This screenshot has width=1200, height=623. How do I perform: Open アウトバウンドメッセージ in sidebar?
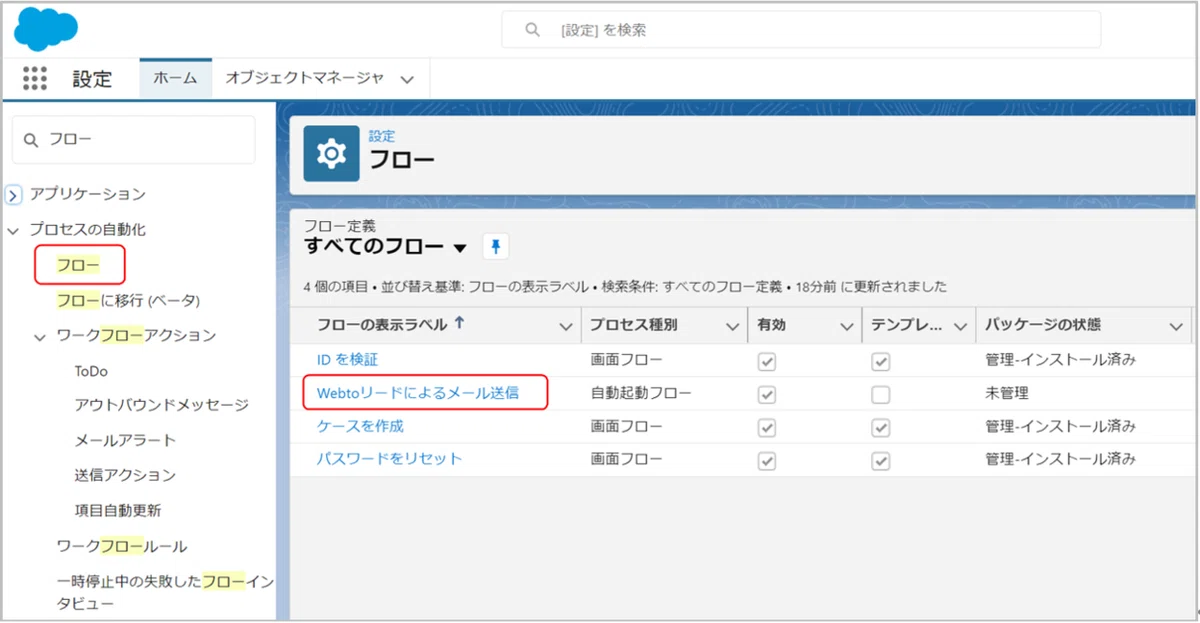[161, 405]
